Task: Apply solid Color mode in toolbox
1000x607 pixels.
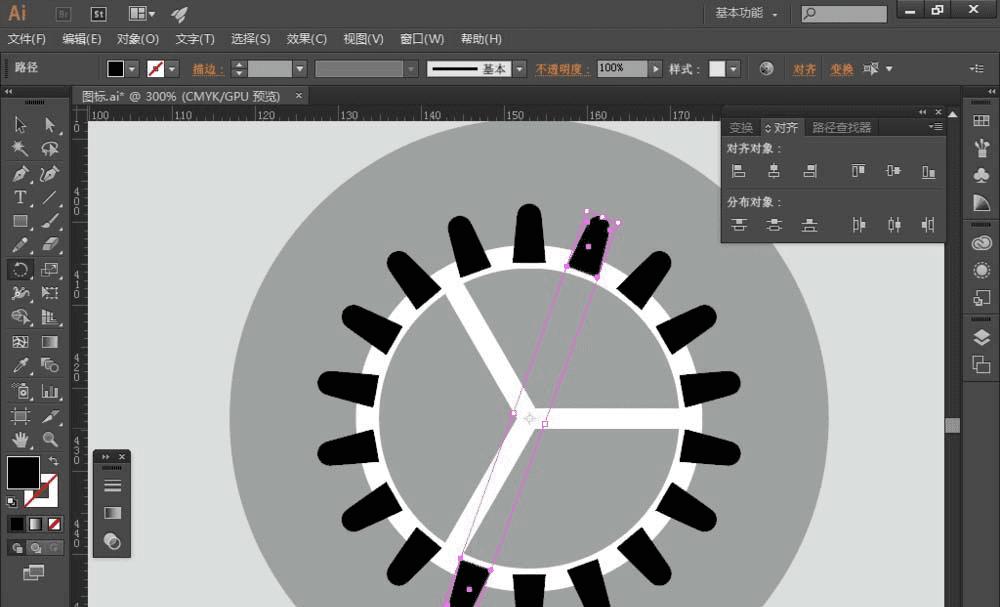Action: 17,524
